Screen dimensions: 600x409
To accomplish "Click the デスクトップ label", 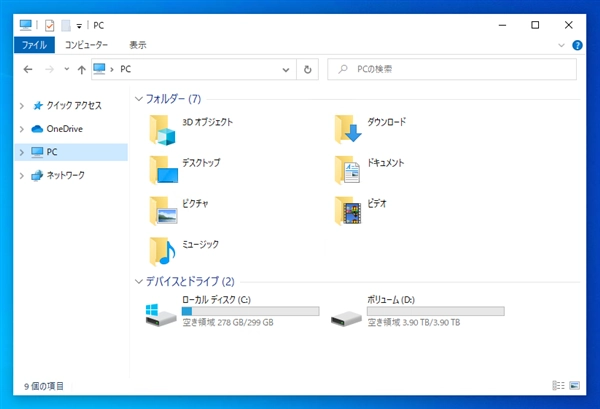I will 201,163.
